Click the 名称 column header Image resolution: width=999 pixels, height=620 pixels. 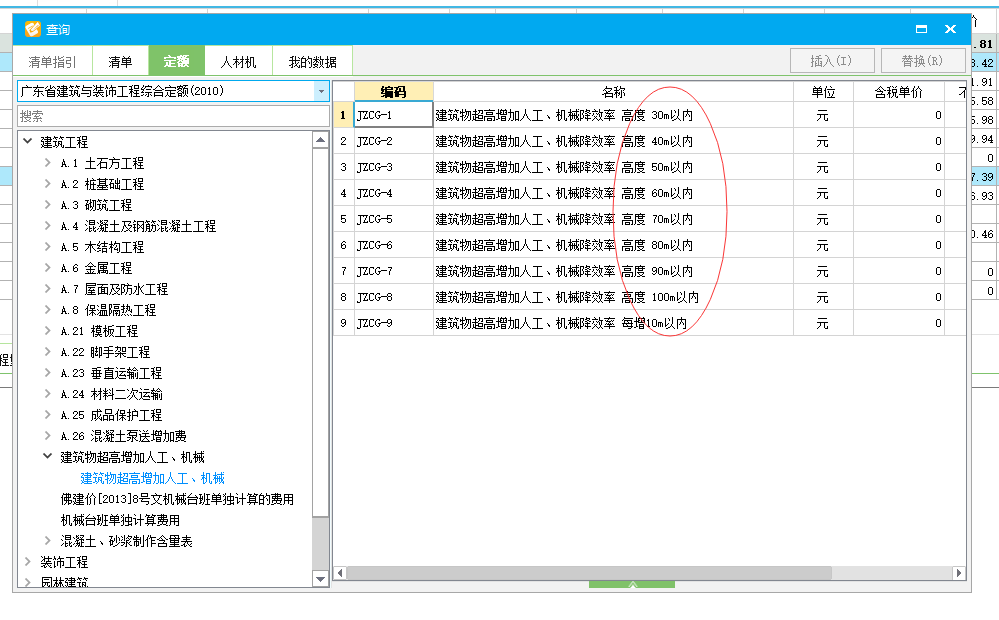[613, 92]
